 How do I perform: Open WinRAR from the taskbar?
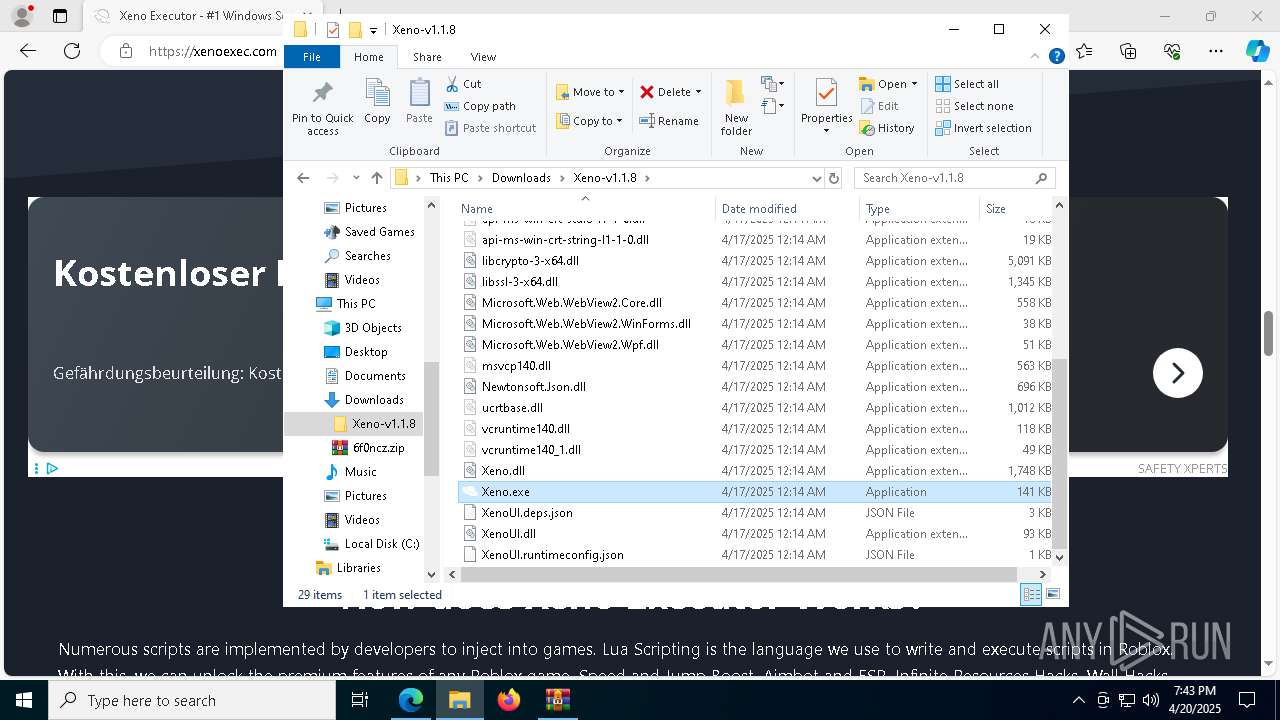point(557,700)
